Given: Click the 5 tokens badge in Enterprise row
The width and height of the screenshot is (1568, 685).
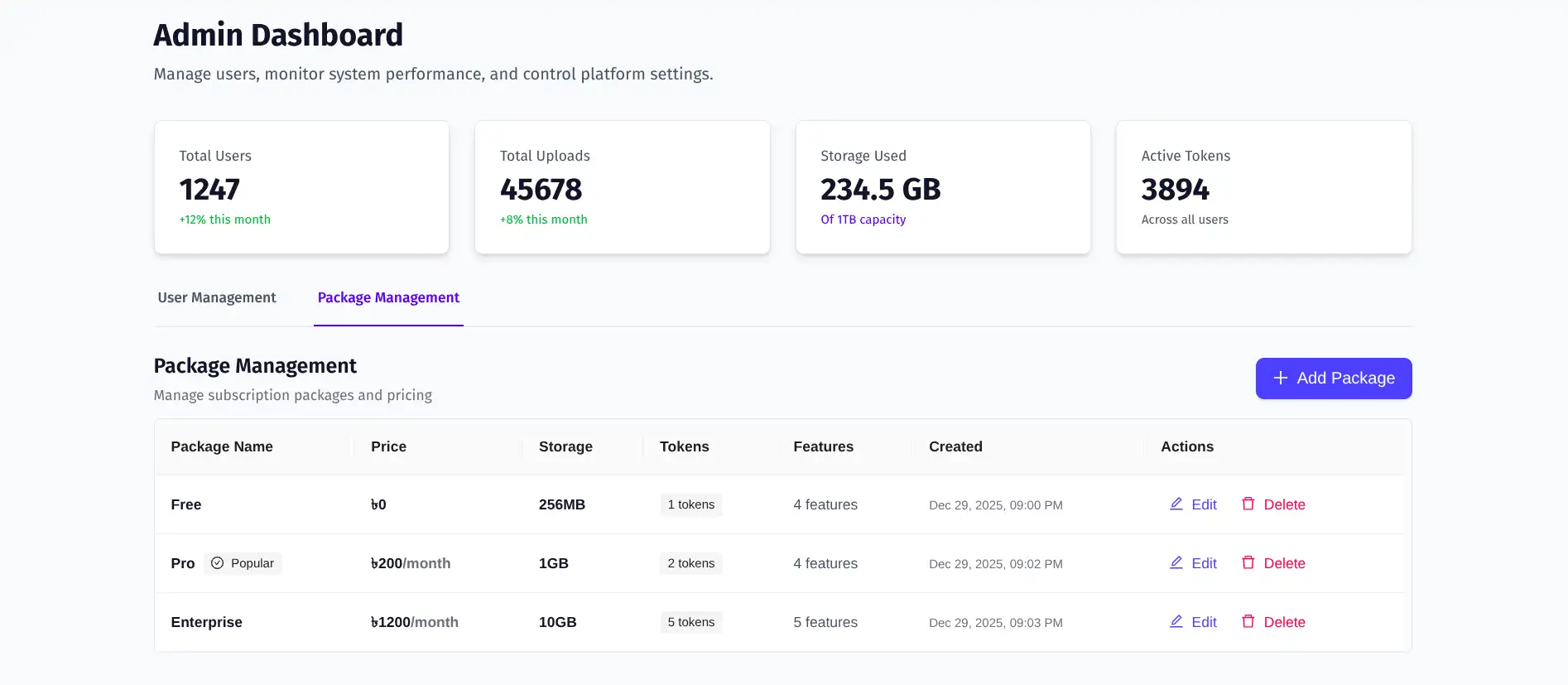Looking at the screenshot, I should click(690, 622).
